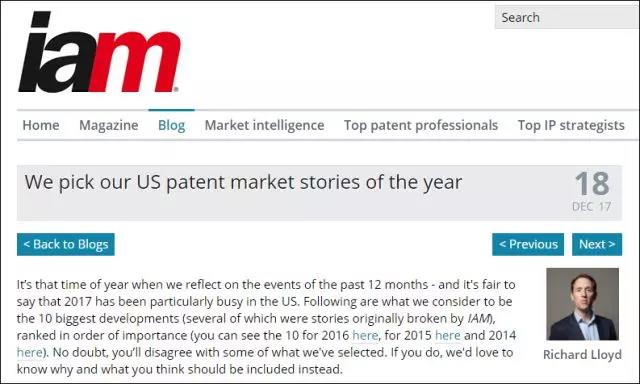Open the 2016 list 'here' link
Image resolution: width=640 pixels, height=384 pixels.
(x=365, y=335)
